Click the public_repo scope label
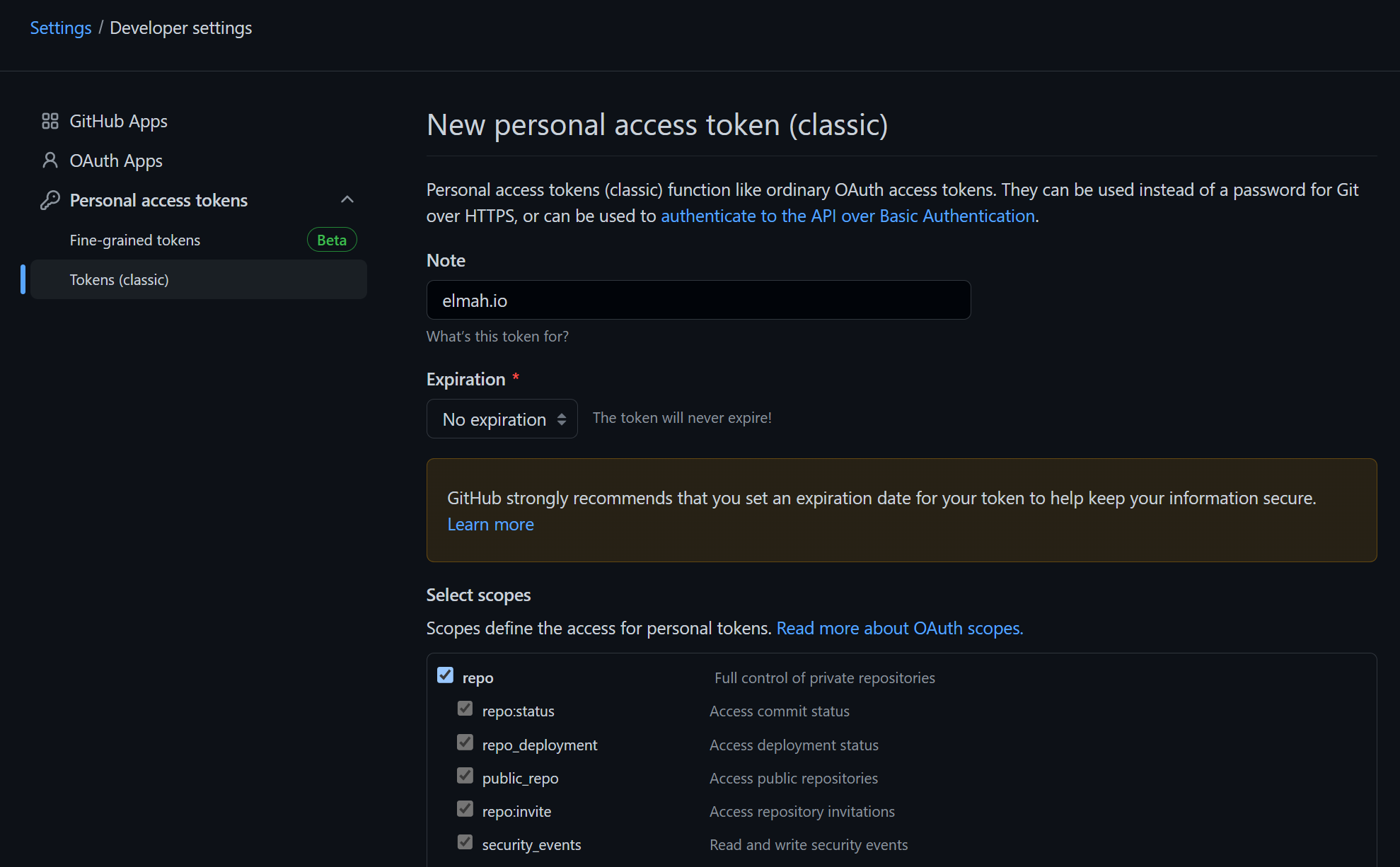Screen dimensions: 1400x867 [x=520, y=778]
